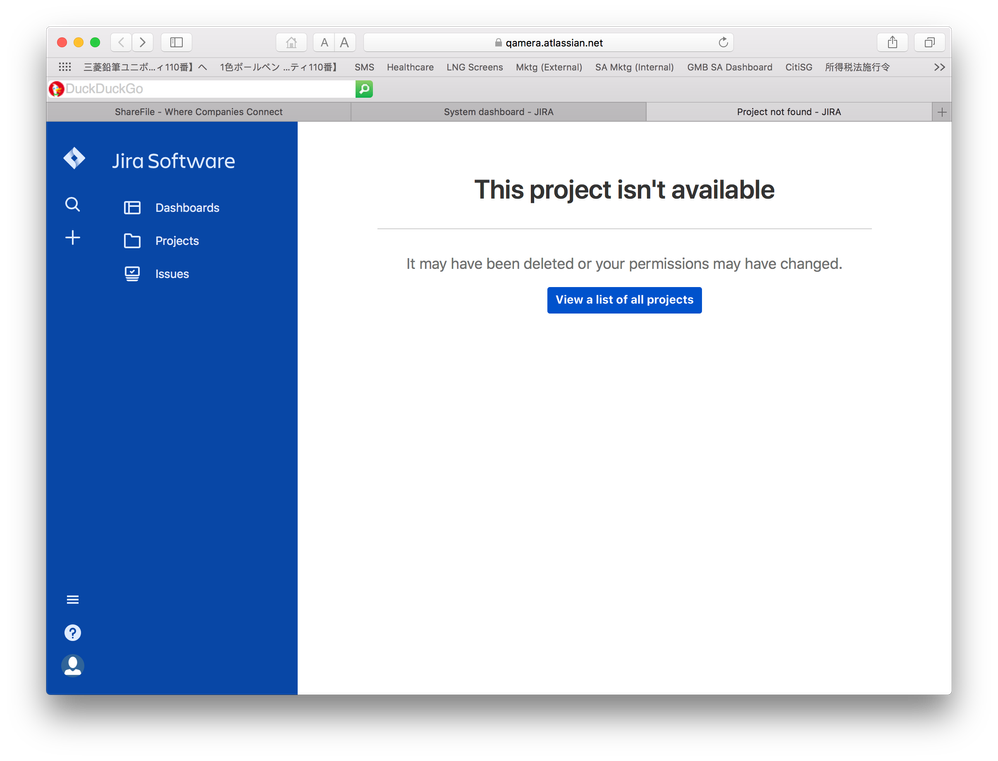Open the Jira search magnifier icon
Image resolution: width=998 pixels, height=761 pixels.
click(x=73, y=204)
